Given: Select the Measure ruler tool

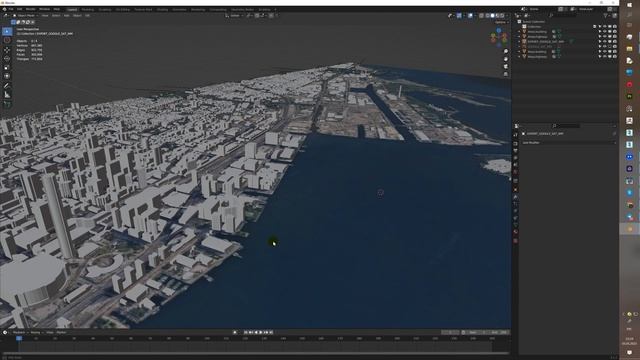Looking at the screenshot, I should click(x=7, y=95).
